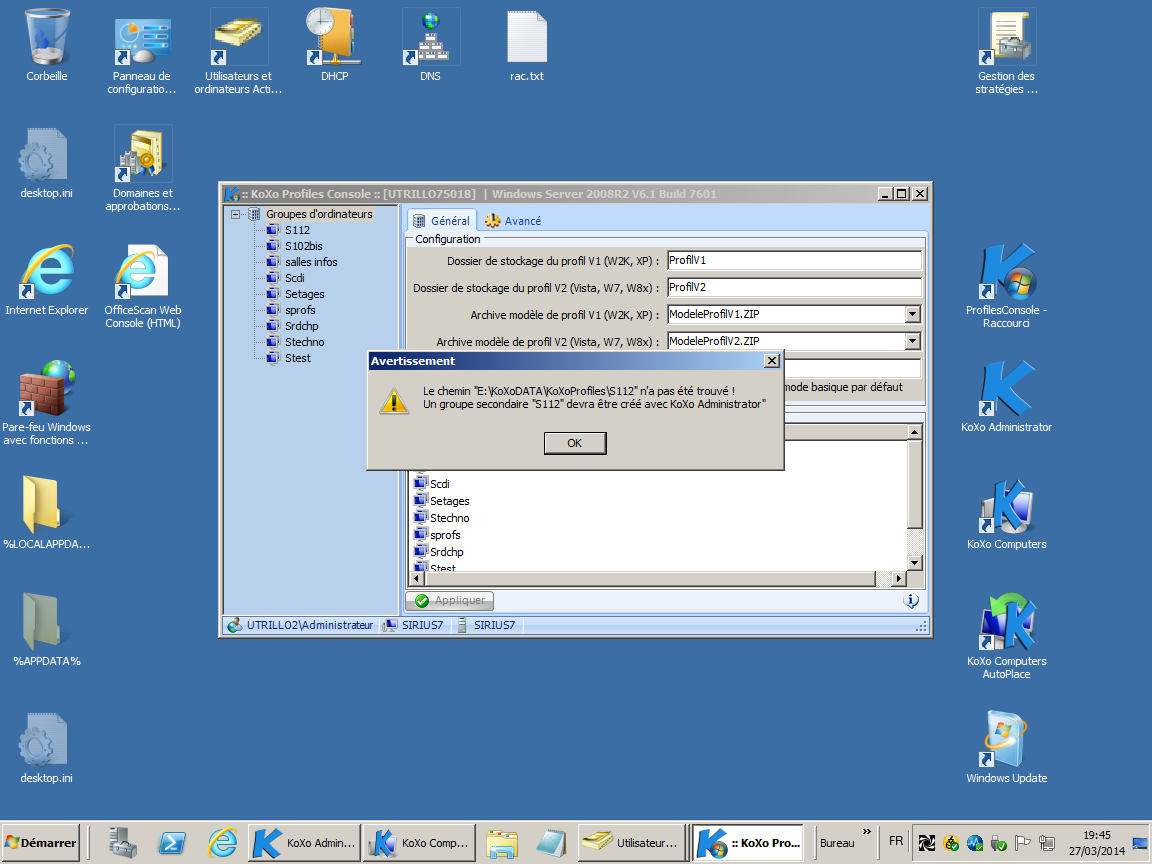Open the DHCP desktop shortcut
1152x864 pixels.
tap(334, 44)
